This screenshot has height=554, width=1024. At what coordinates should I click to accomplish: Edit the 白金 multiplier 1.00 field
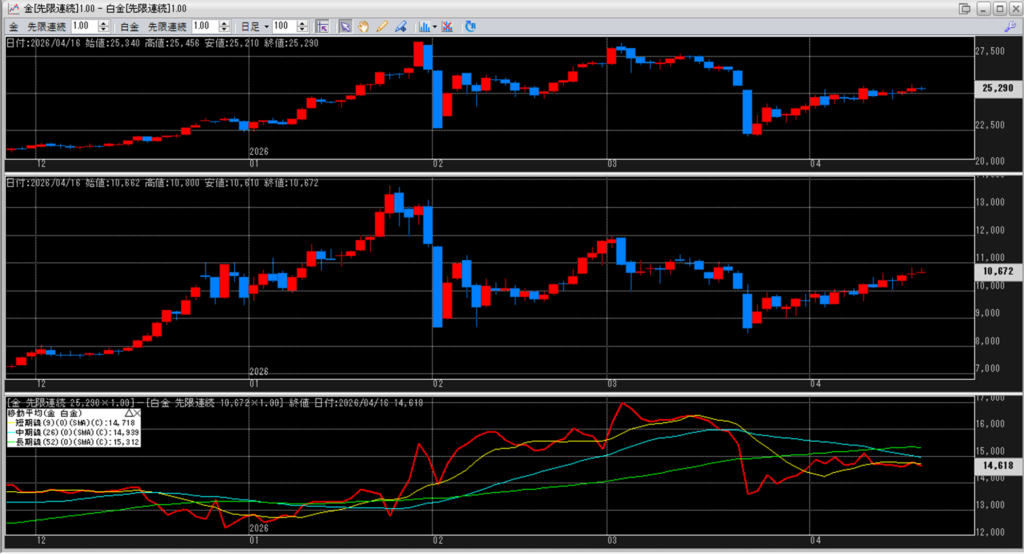click(x=204, y=26)
